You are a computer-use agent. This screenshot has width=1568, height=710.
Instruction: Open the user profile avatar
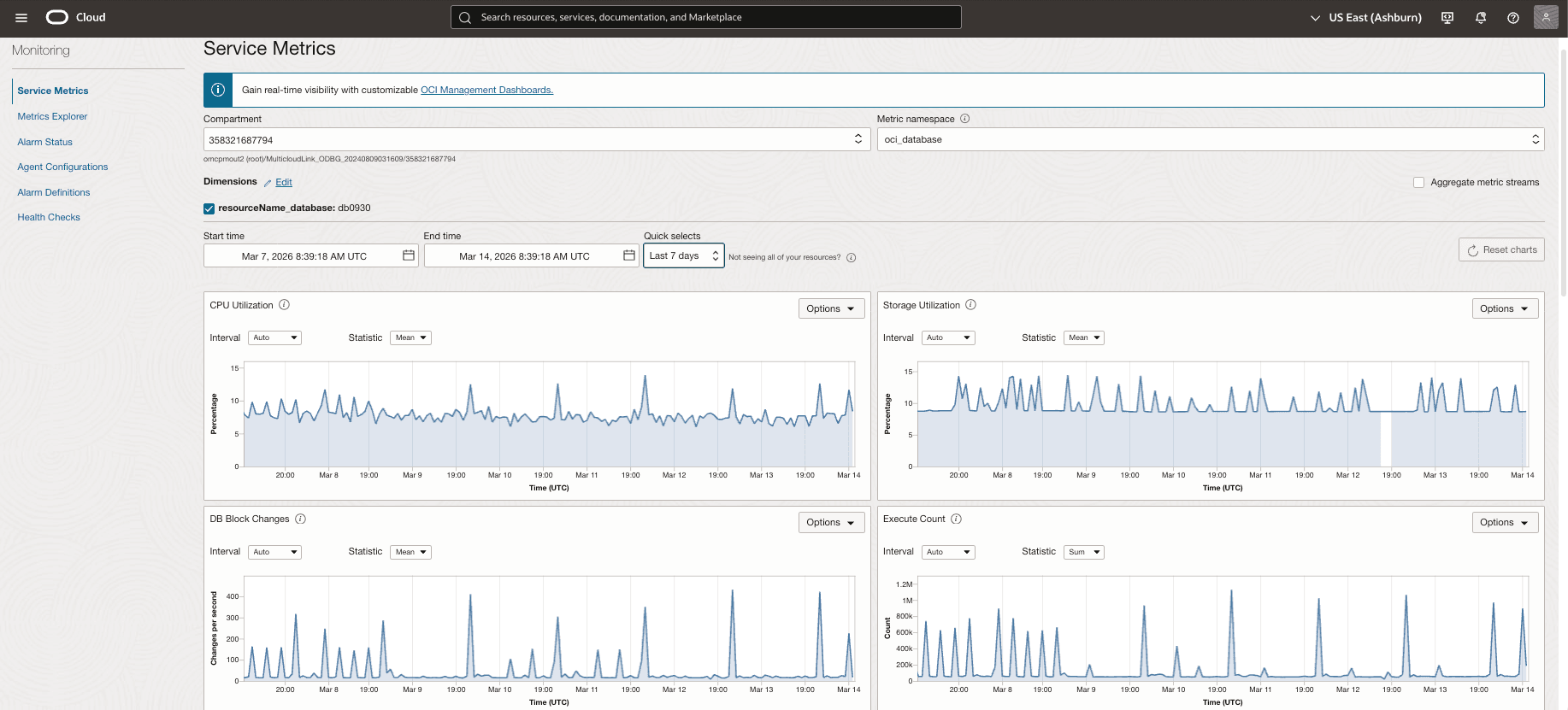[x=1546, y=17]
